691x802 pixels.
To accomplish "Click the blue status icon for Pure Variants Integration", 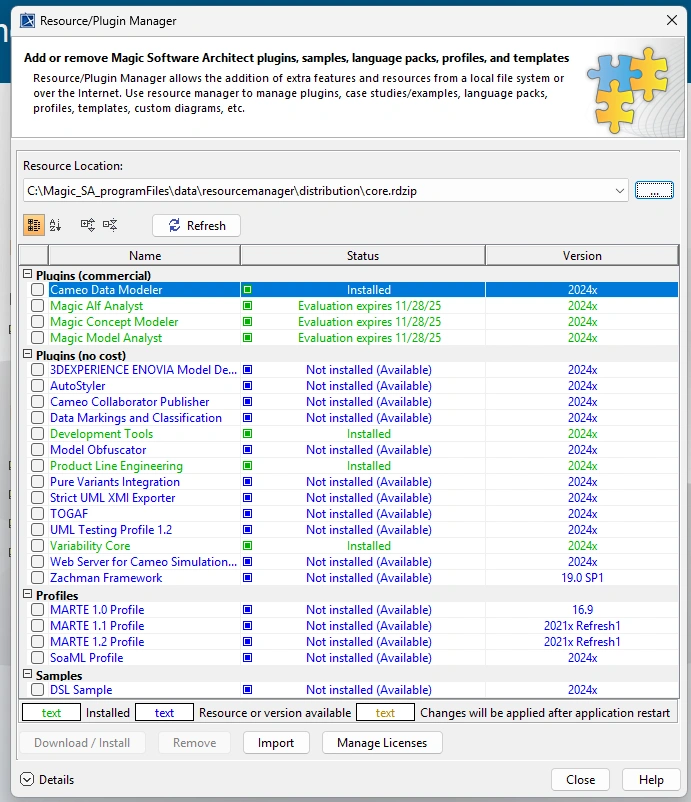I will pos(248,481).
